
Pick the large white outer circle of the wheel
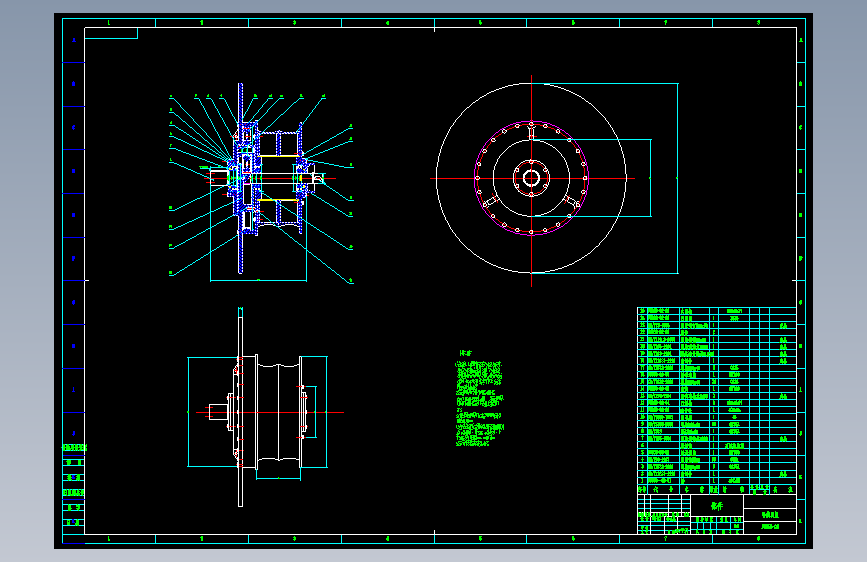click(531, 178)
